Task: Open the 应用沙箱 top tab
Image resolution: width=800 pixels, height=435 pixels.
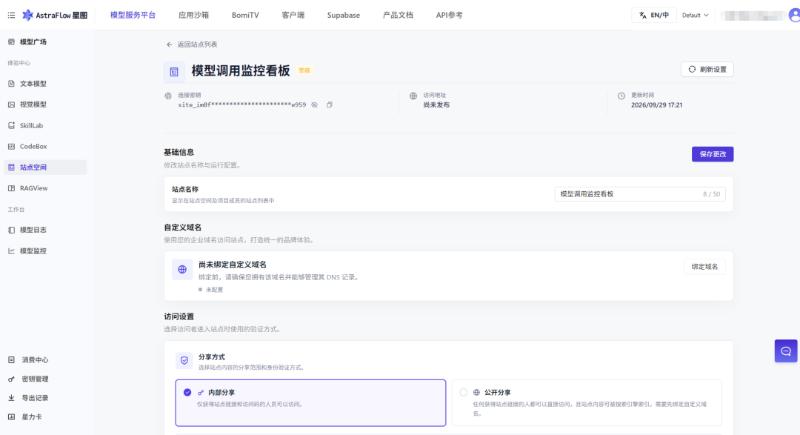Action: (193, 15)
